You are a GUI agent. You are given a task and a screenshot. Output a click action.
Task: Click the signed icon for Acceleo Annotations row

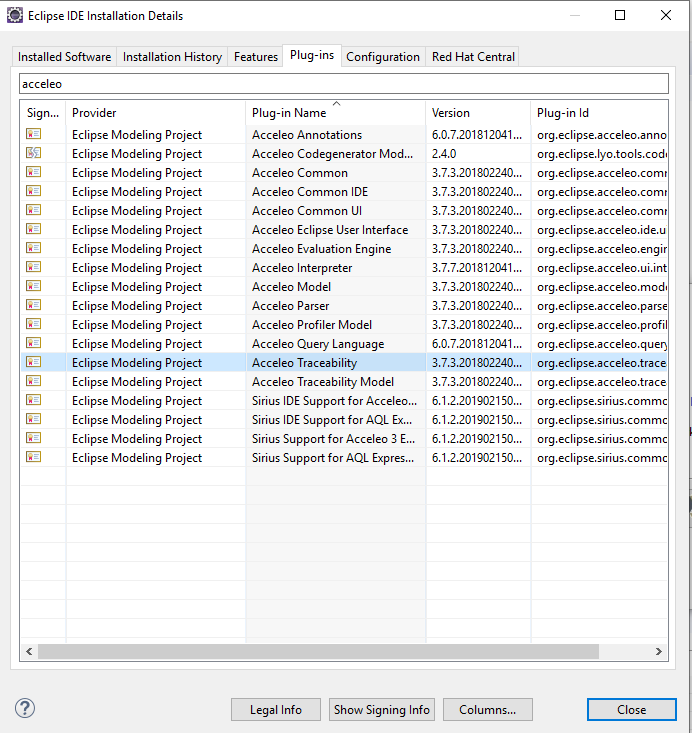tap(33, 135)
